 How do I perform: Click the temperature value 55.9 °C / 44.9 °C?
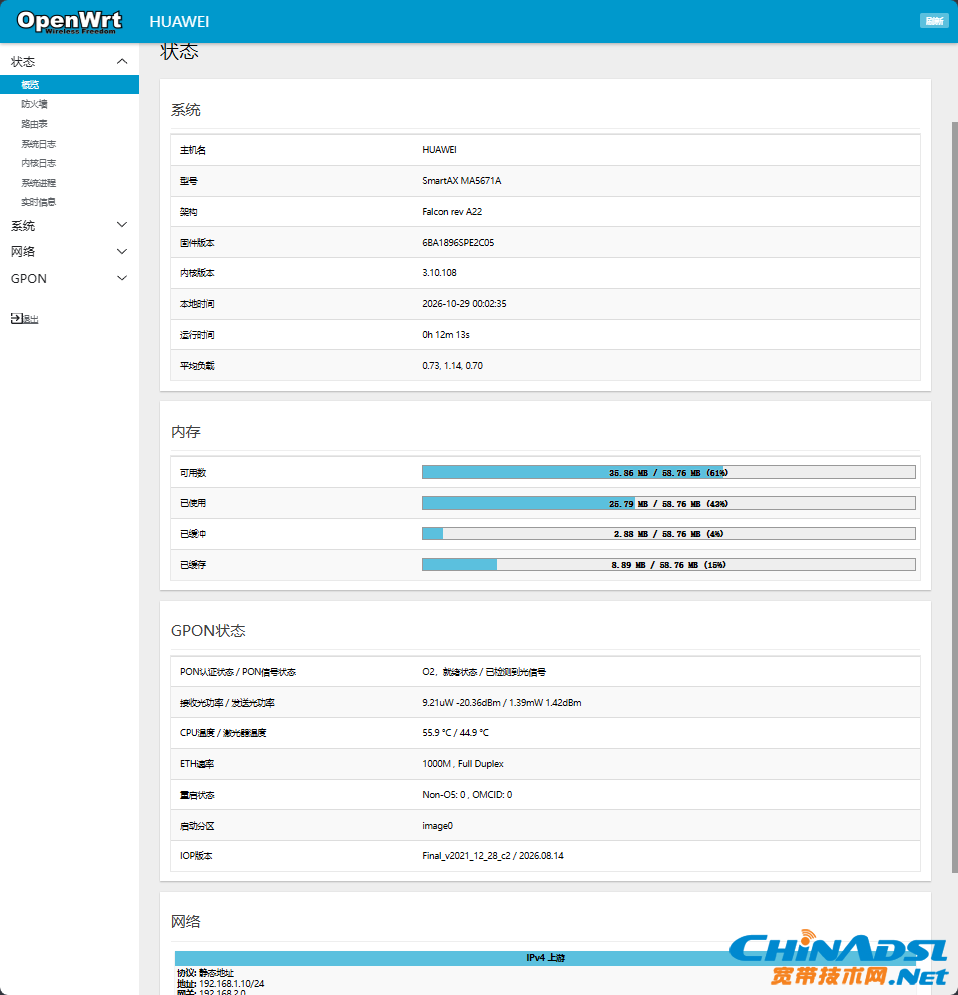(456, 733)
